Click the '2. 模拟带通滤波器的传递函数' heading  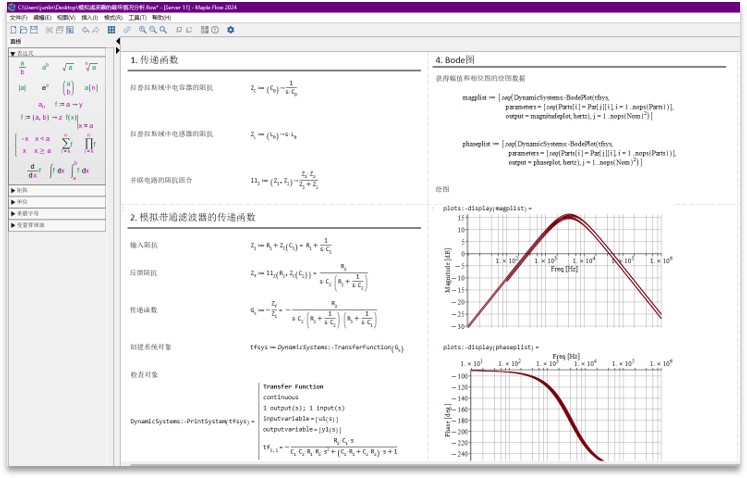pos(193,217)
